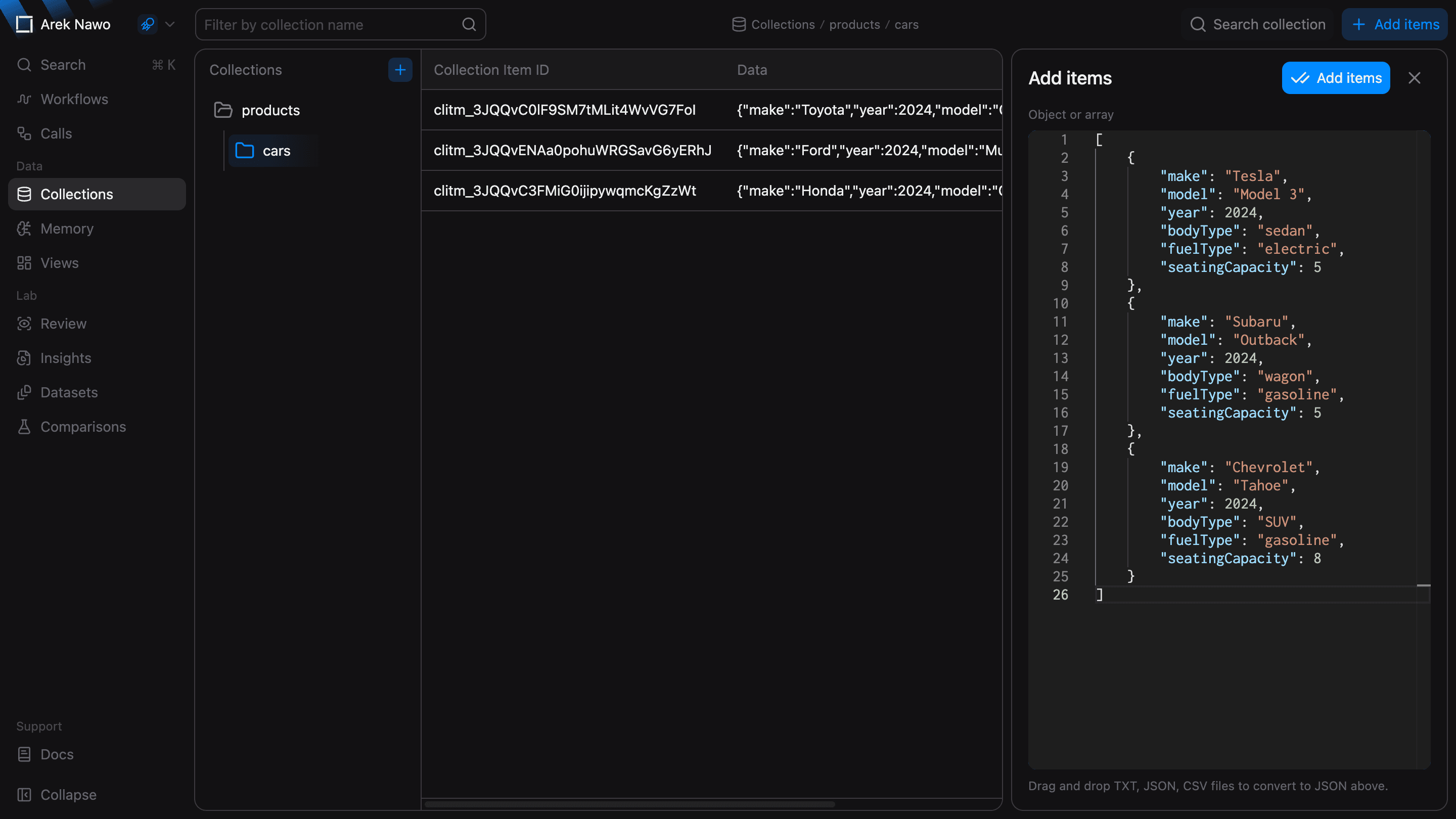Viewport: 1456px width, 819px height.
Task: Go to Workflows in the sidebar
Action: [97, 100]
